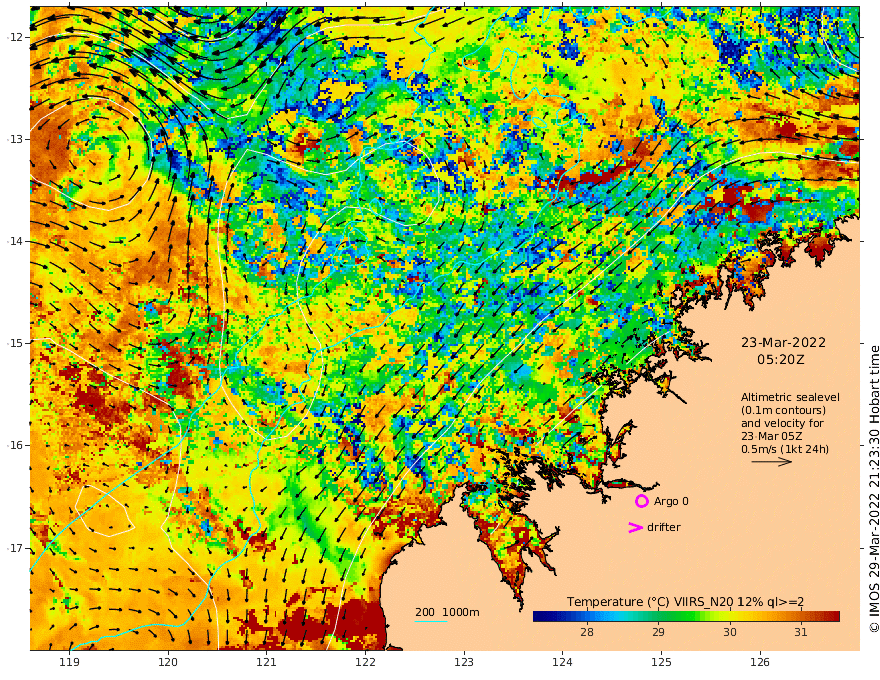The width and height of the screenshot is (880, 680).
Task: Click the color bar value 30
Action: coord(729,632)
